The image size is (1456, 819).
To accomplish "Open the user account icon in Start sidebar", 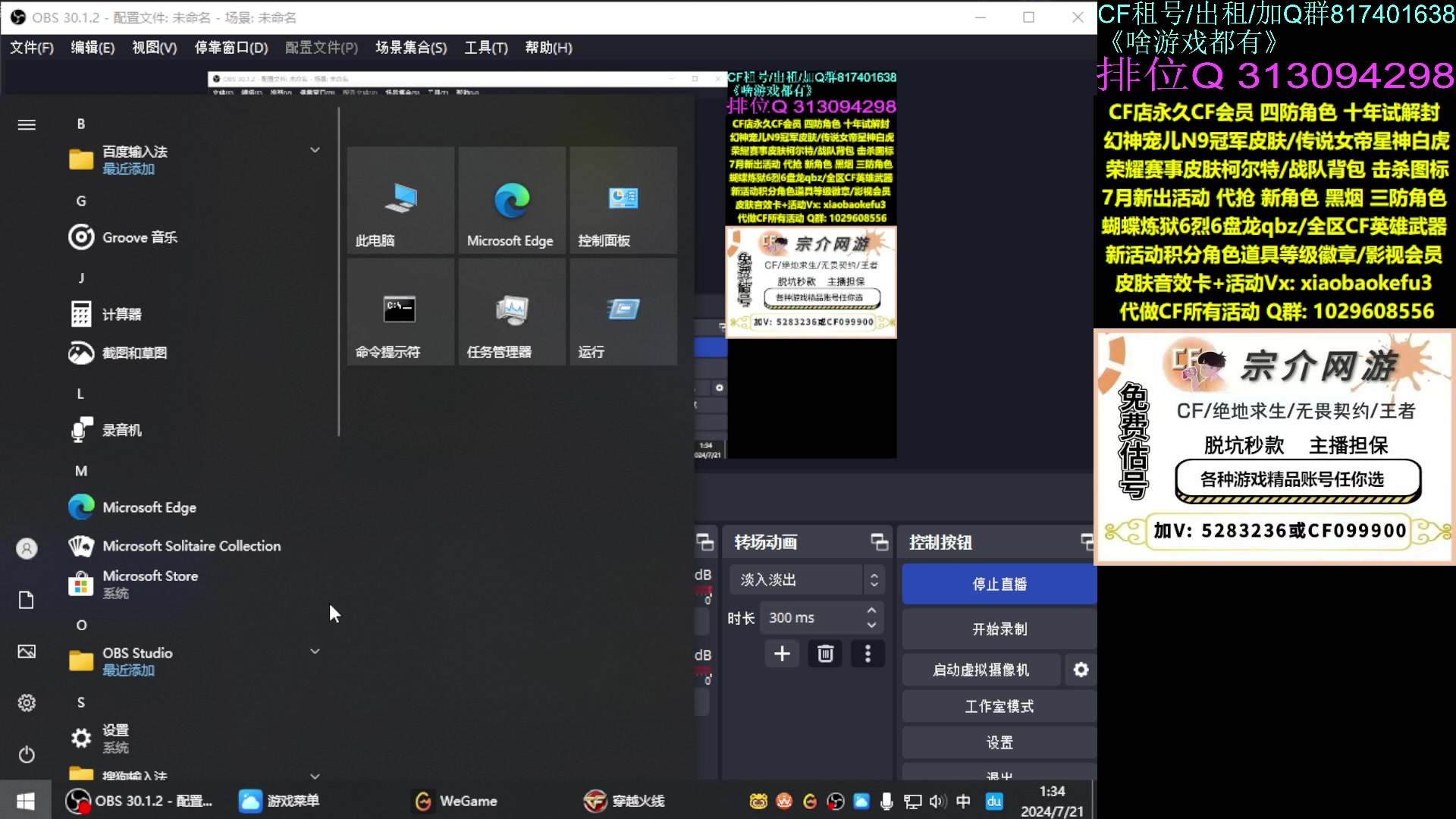I will [27, 548].
